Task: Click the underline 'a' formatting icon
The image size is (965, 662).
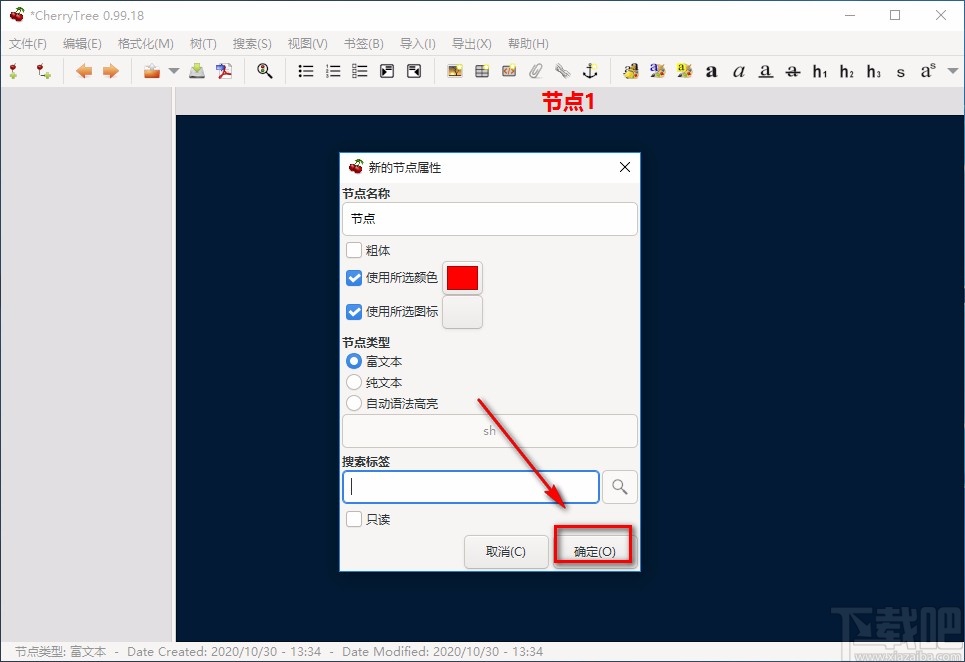Action: coord(766,72)
